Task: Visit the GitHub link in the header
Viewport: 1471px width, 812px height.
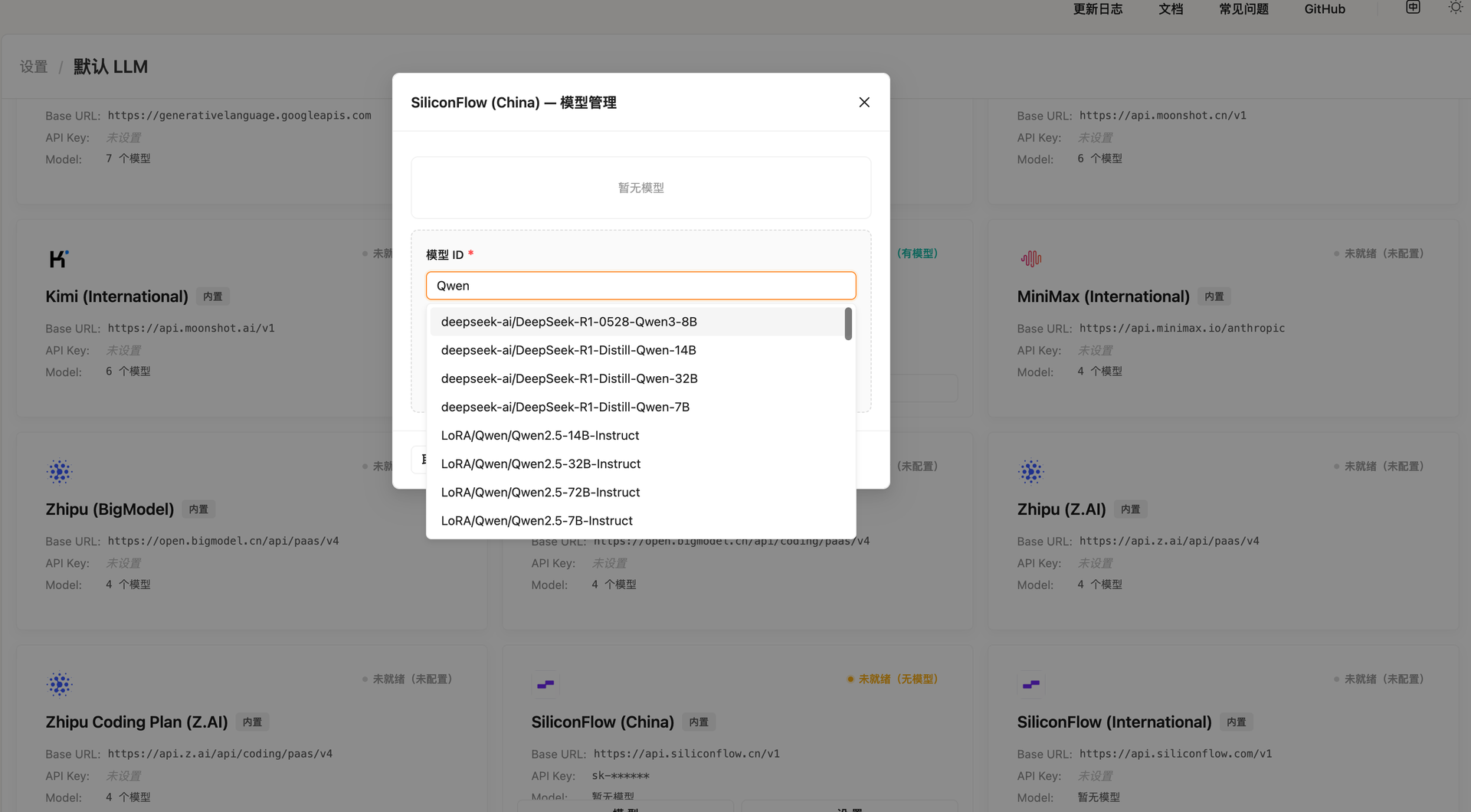Action: coord(1325,9)
